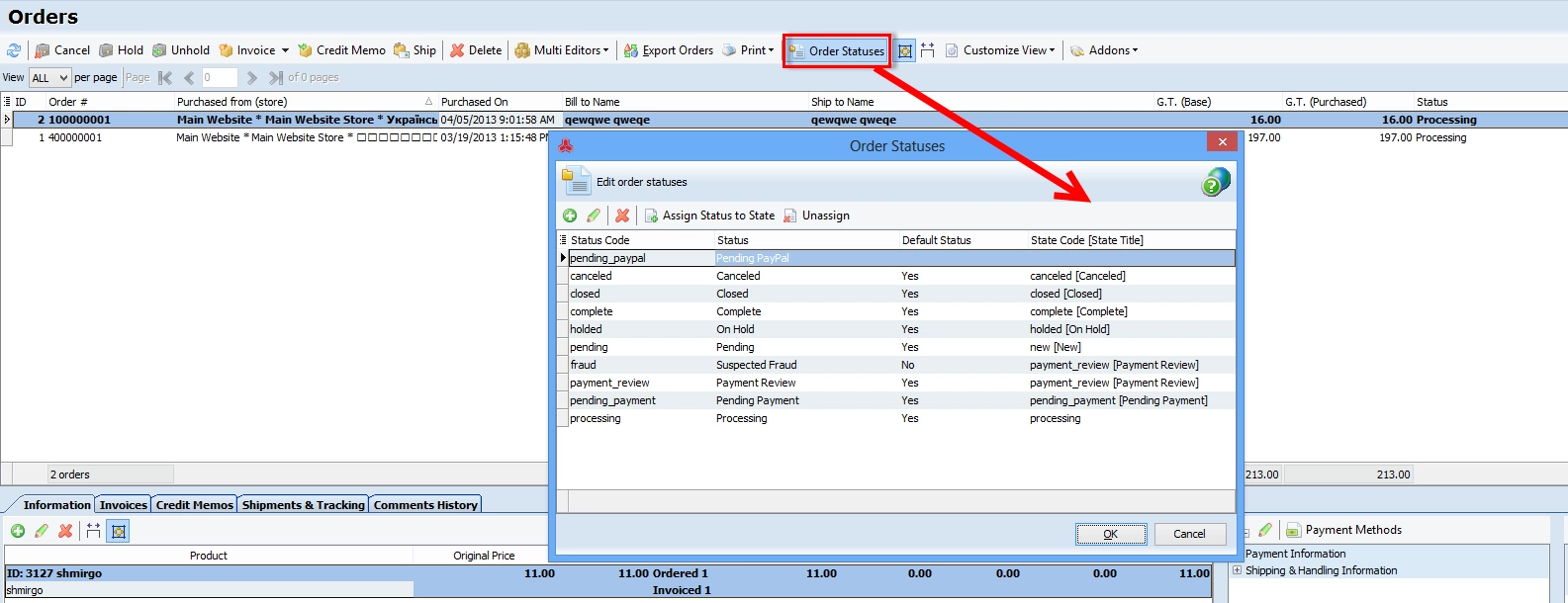The image size is (1568, 603).
Task: Click next page arrow in pager
Action: [x=251, y=77]
